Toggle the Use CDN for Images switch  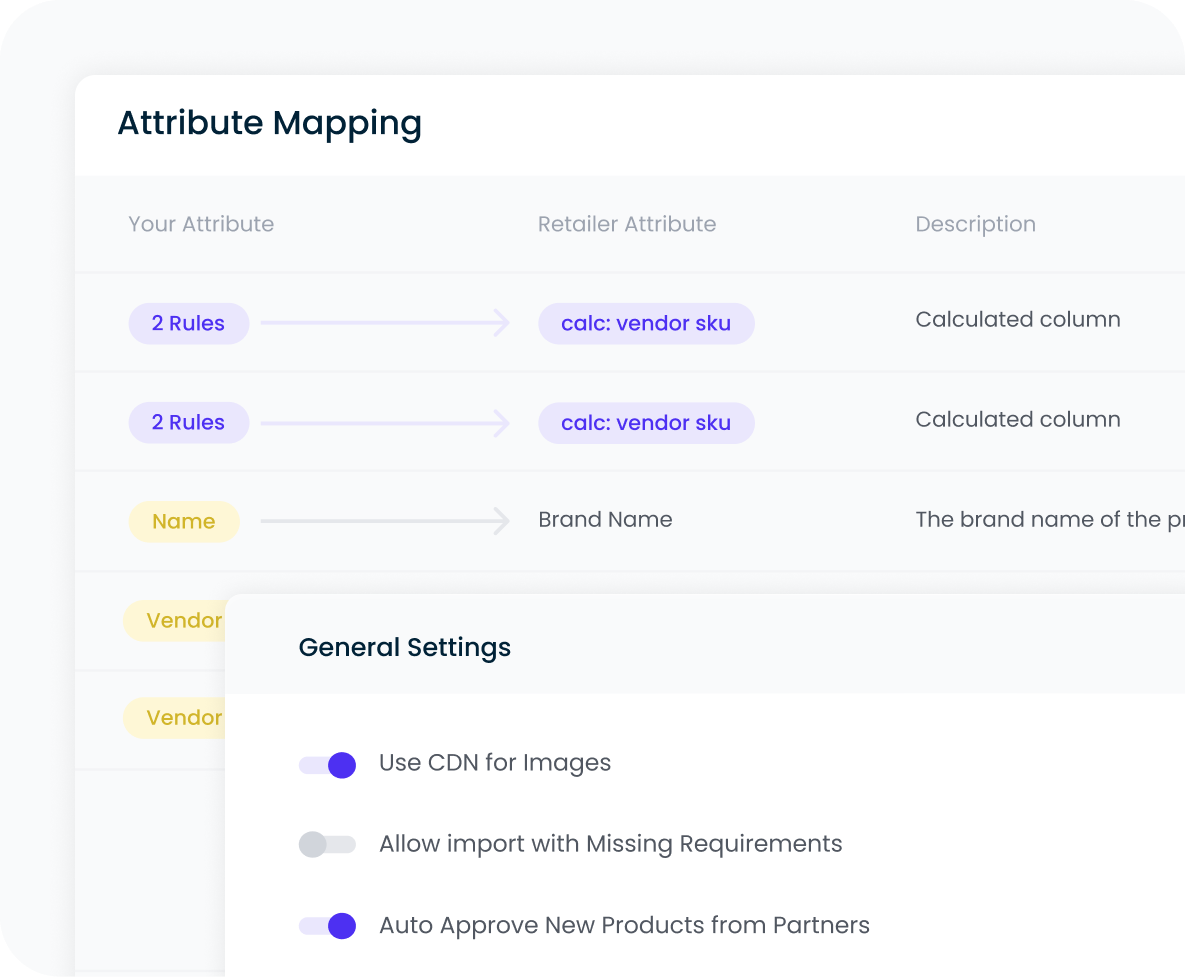coord(327,765)
